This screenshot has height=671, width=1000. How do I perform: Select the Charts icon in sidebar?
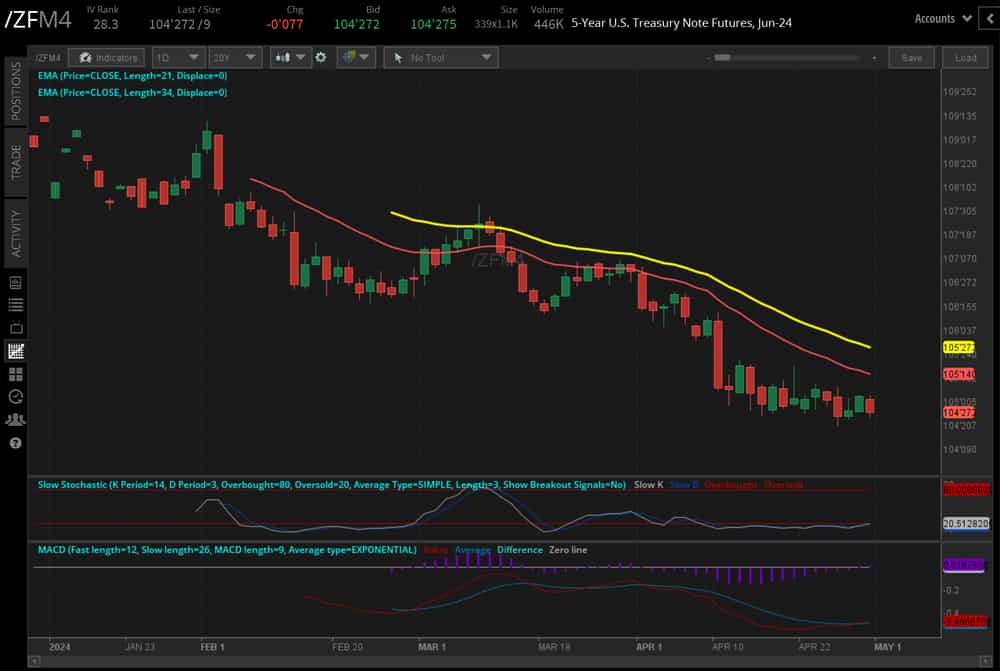click(x=15, y=351)
